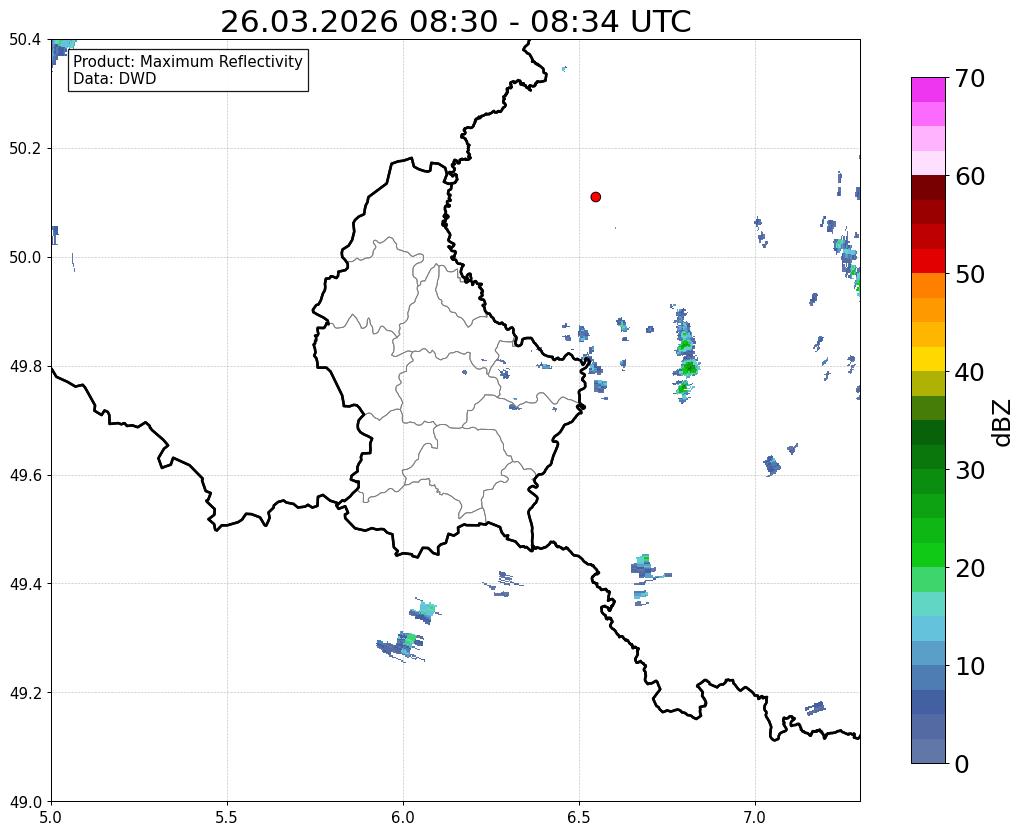
Task: Select the 'Data: DWD' label
Action: pos(115,79)
